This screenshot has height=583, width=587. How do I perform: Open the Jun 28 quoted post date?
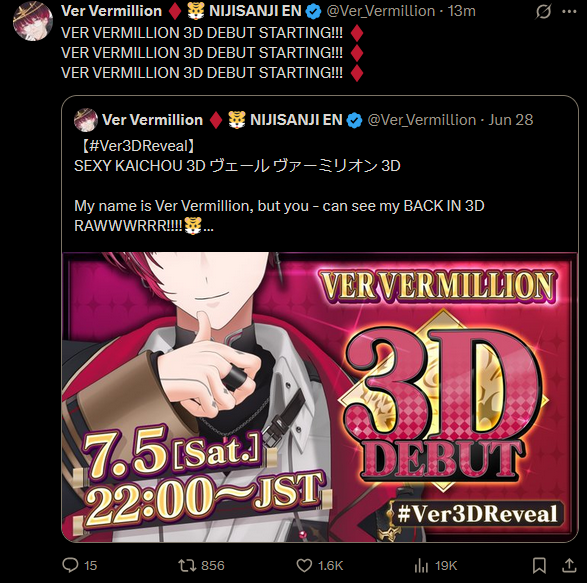pyautogui.click(x=511, y=120)
